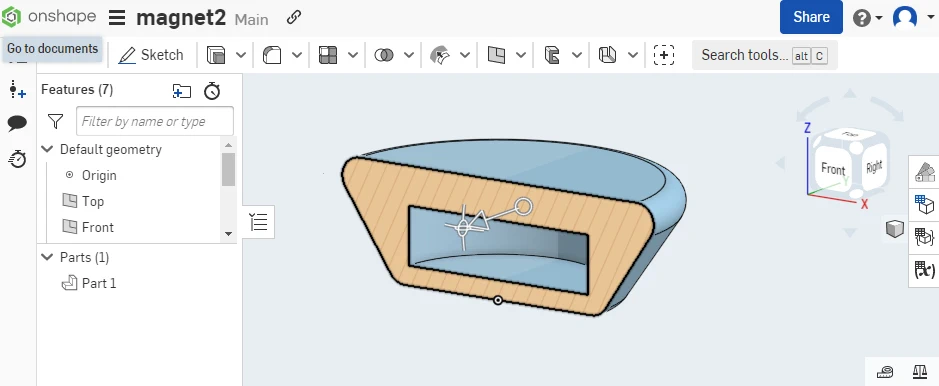Image resolution: width=939 pixels, height=386 pixels.
Task: Click the features list scrollbar thumb
Action: [x=228, y=169]
